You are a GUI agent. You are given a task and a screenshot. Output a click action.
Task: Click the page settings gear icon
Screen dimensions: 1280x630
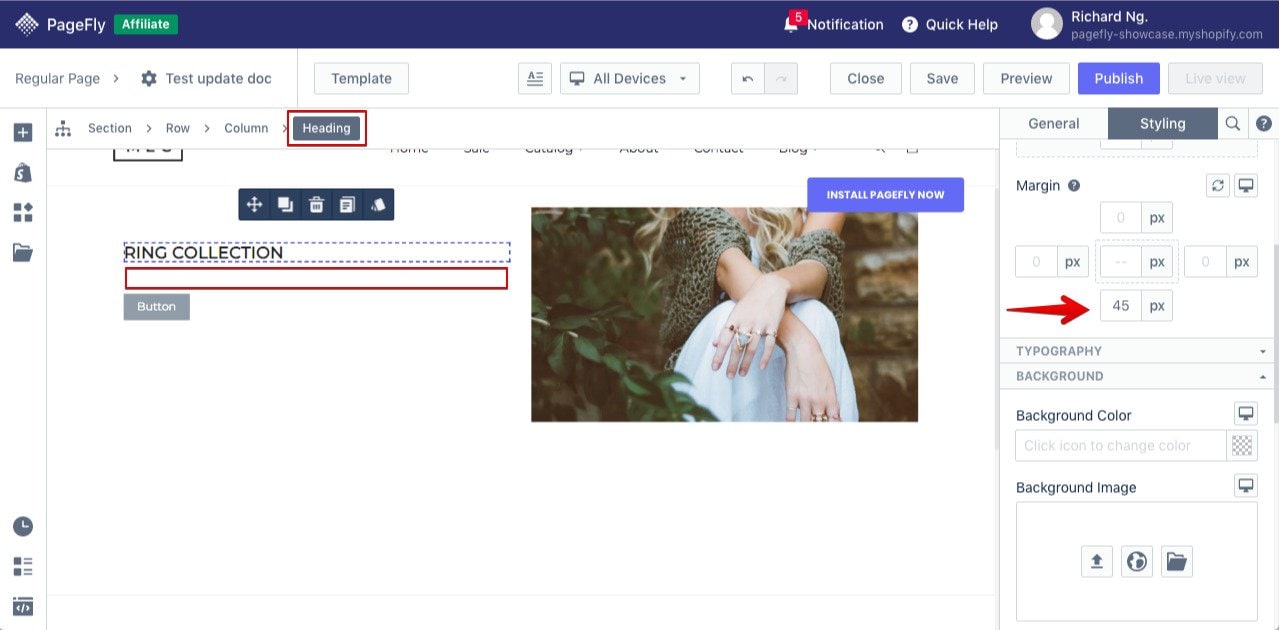pos(149,78)
